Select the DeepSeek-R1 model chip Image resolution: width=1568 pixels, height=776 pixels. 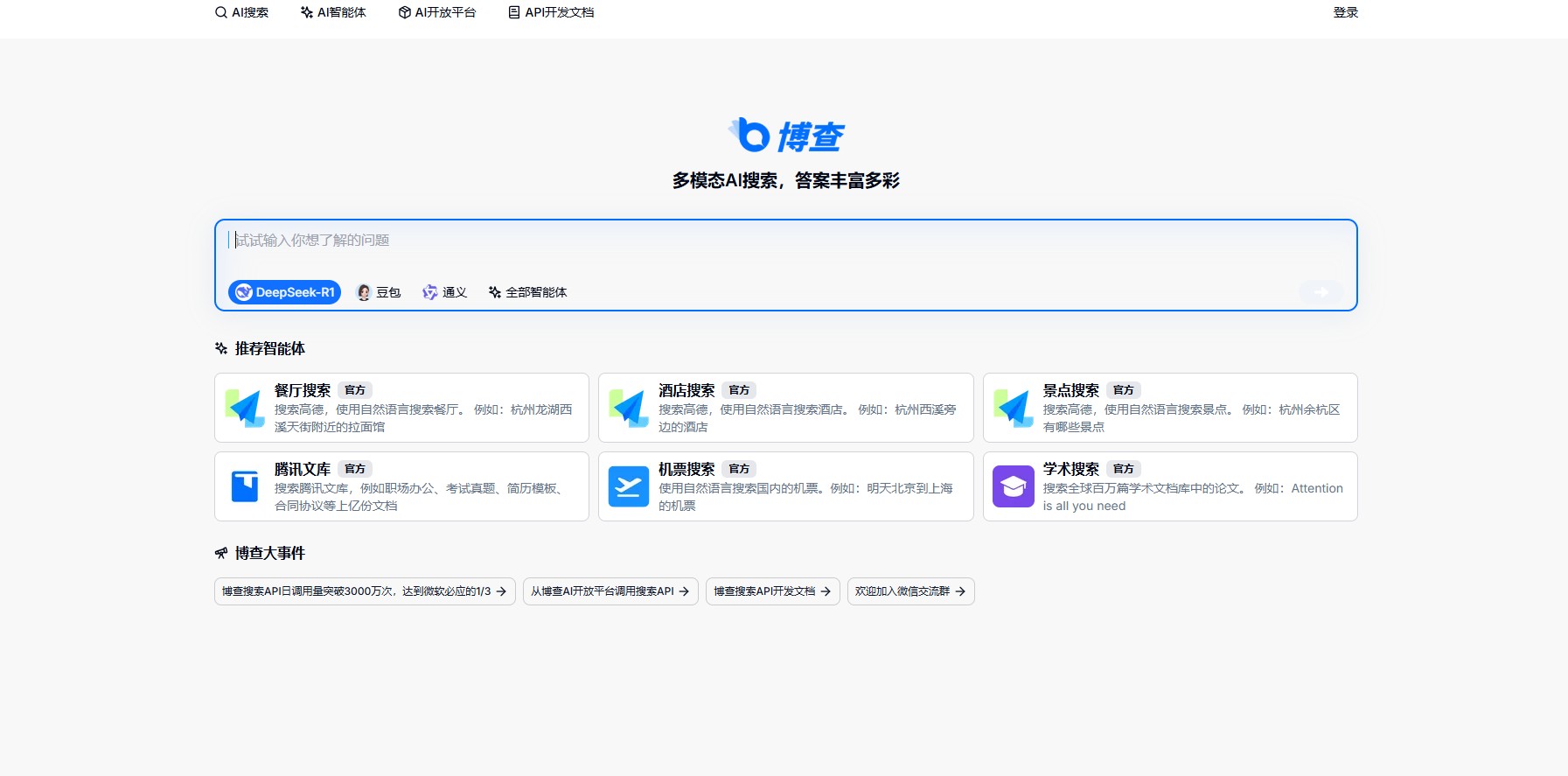point(285,292)
